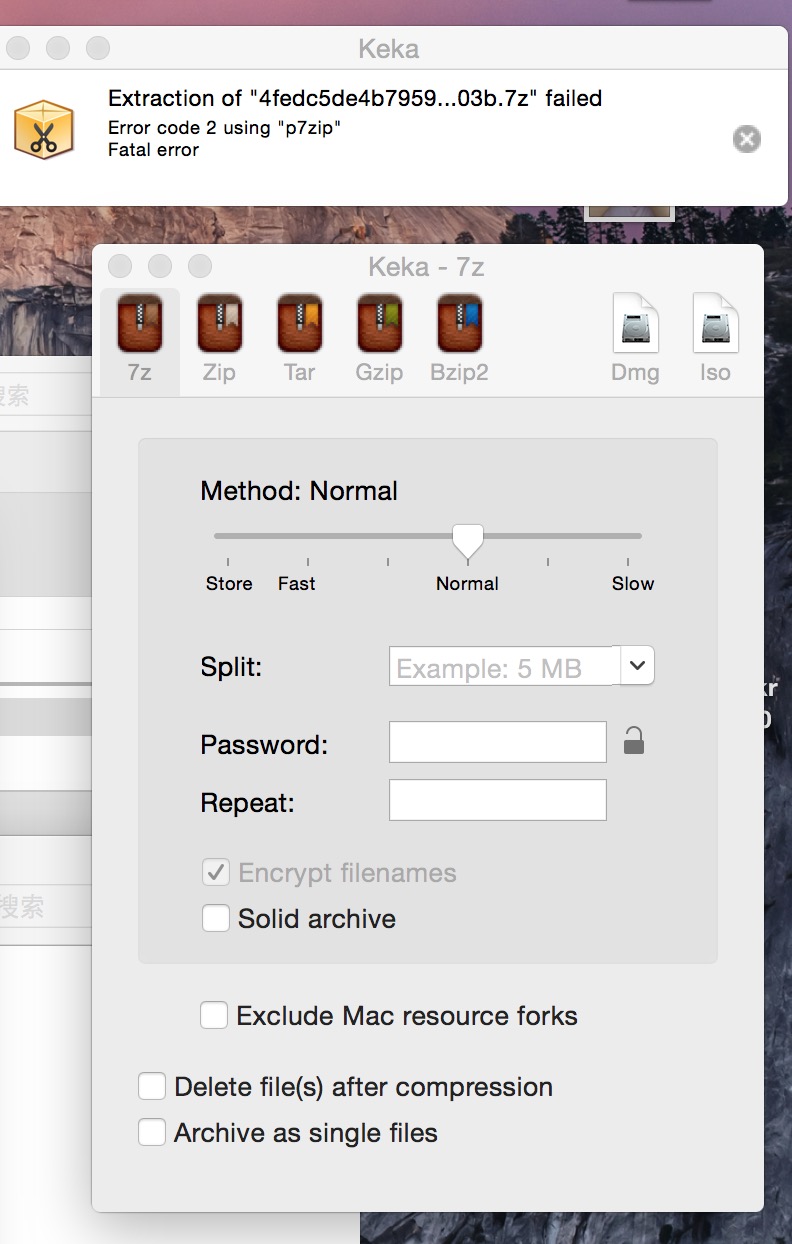This screenshot has height=1244, width=792.
Task: Set compression method to Store
Action: 229,584
